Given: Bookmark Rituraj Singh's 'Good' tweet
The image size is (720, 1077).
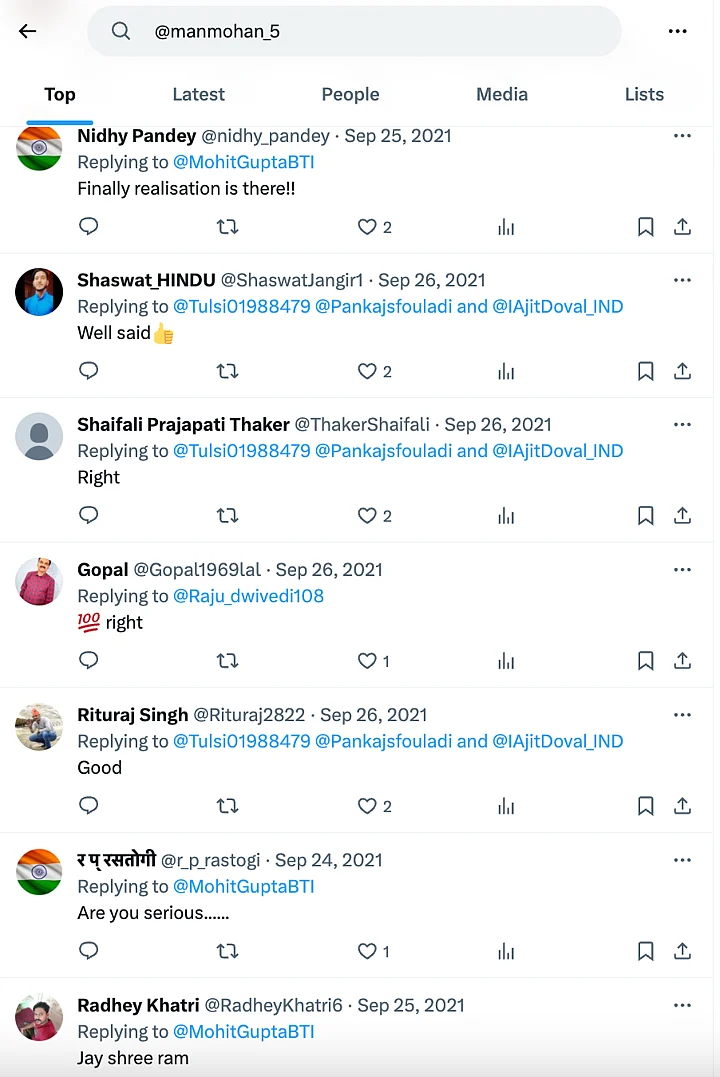Looking at the screenshot, I should point(646,806).
